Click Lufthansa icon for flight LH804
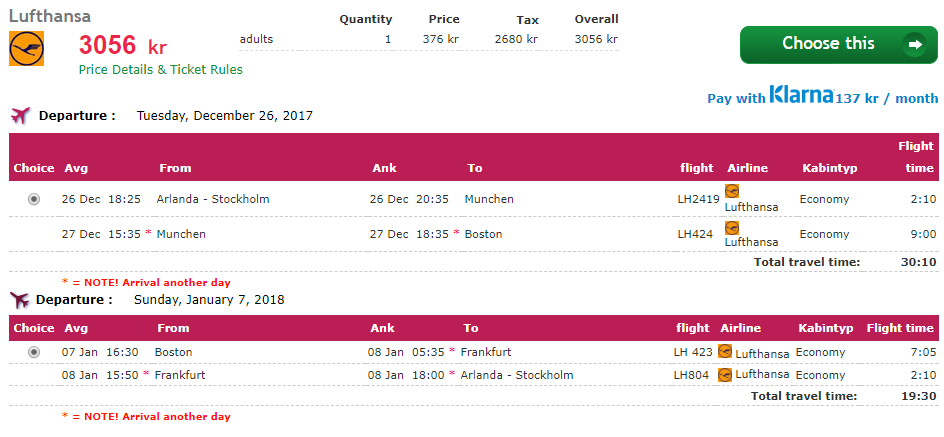 (729, 374)
